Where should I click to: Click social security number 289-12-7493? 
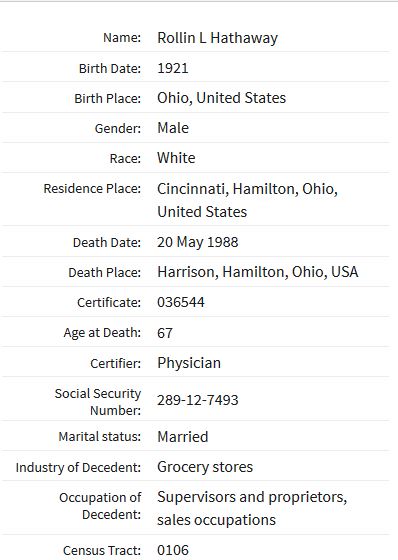point(198,400)
